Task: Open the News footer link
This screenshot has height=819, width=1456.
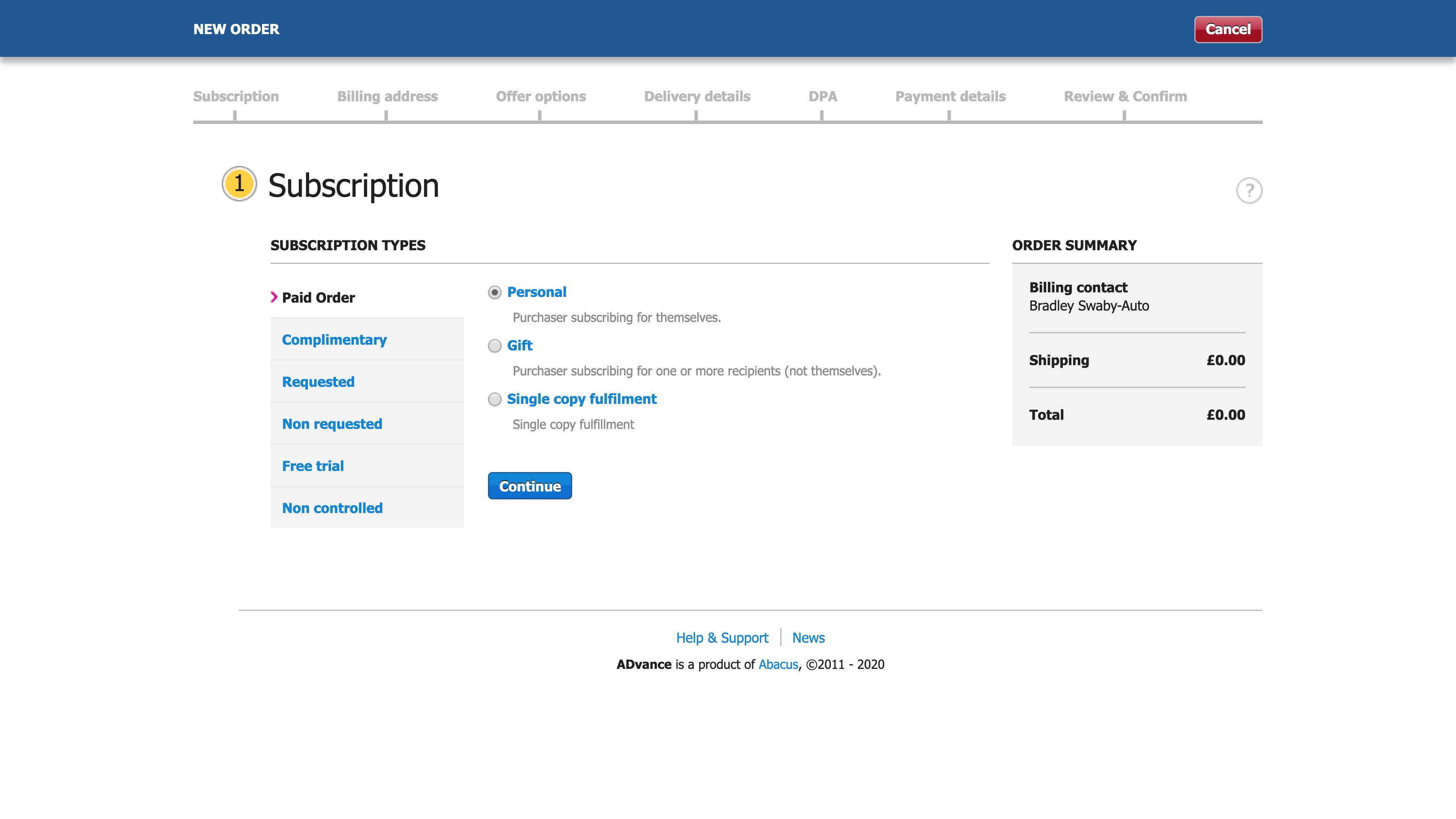Action: 808,637
